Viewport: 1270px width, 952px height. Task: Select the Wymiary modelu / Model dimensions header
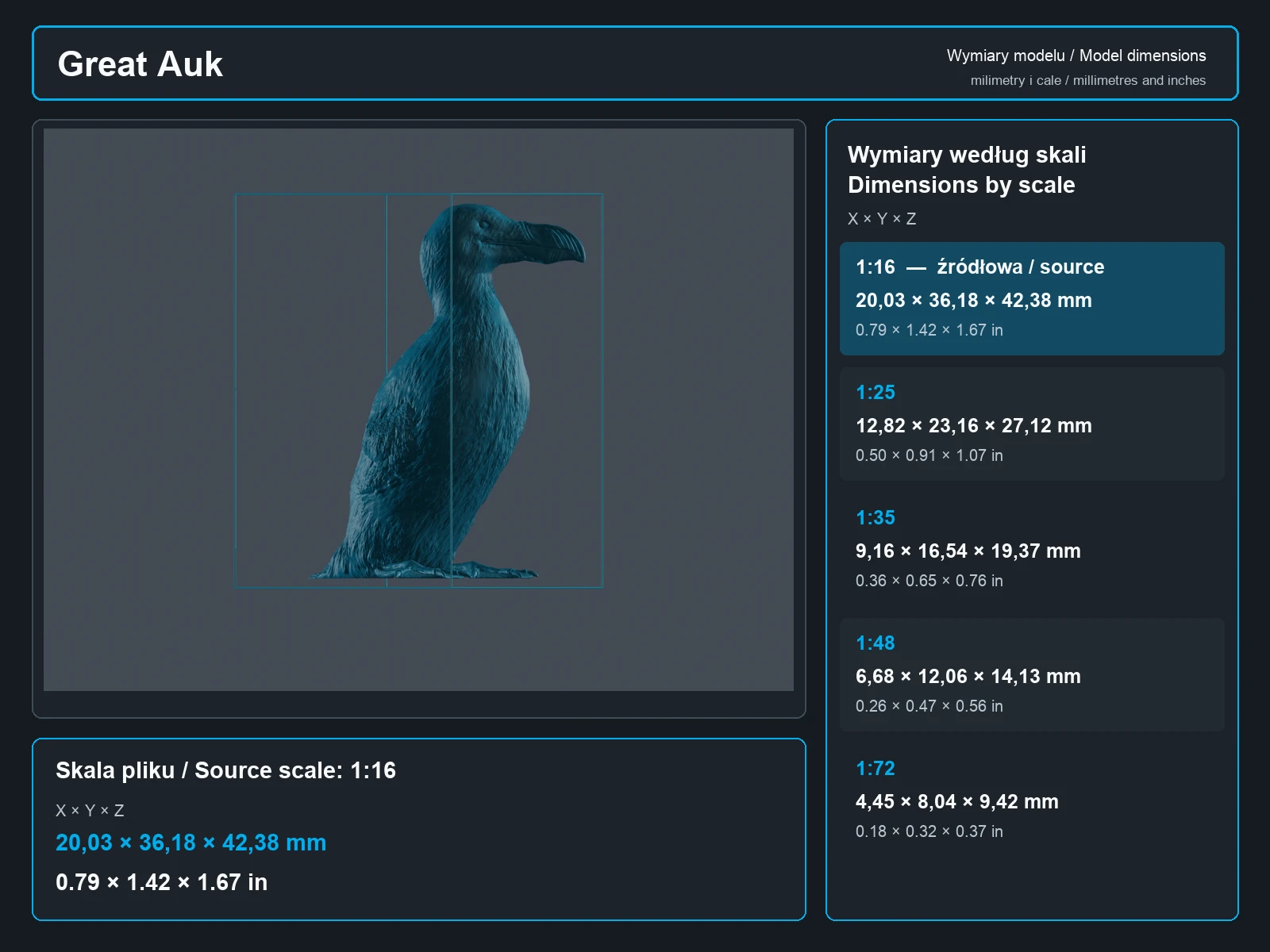point(1076,56)
